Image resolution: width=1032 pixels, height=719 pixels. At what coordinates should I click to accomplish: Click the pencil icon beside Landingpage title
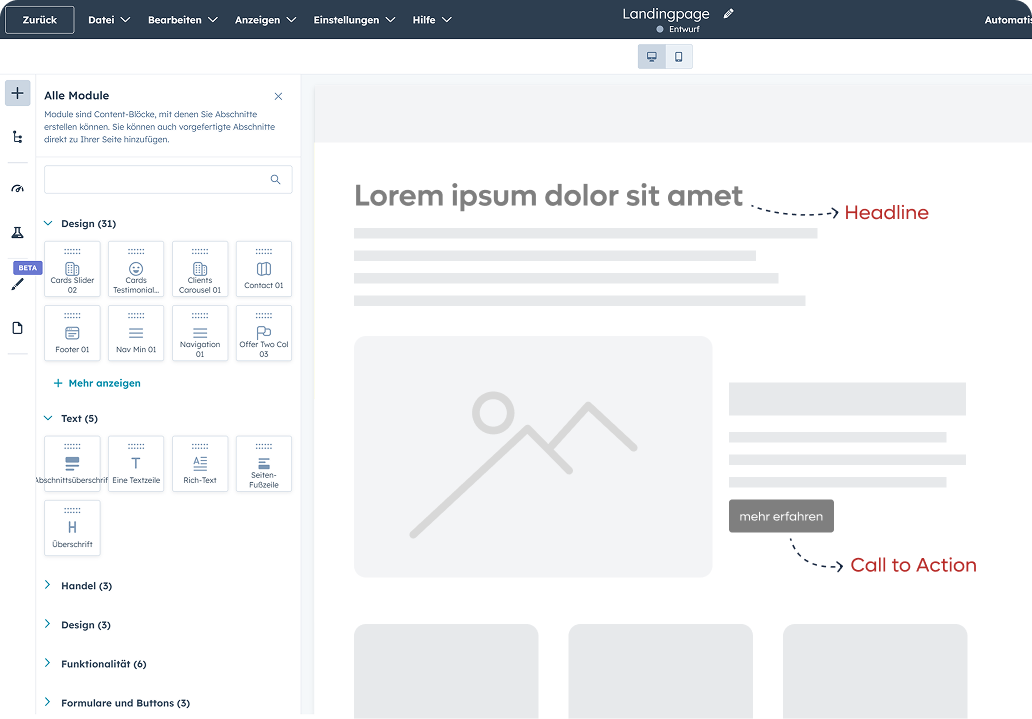click(728, 14)
